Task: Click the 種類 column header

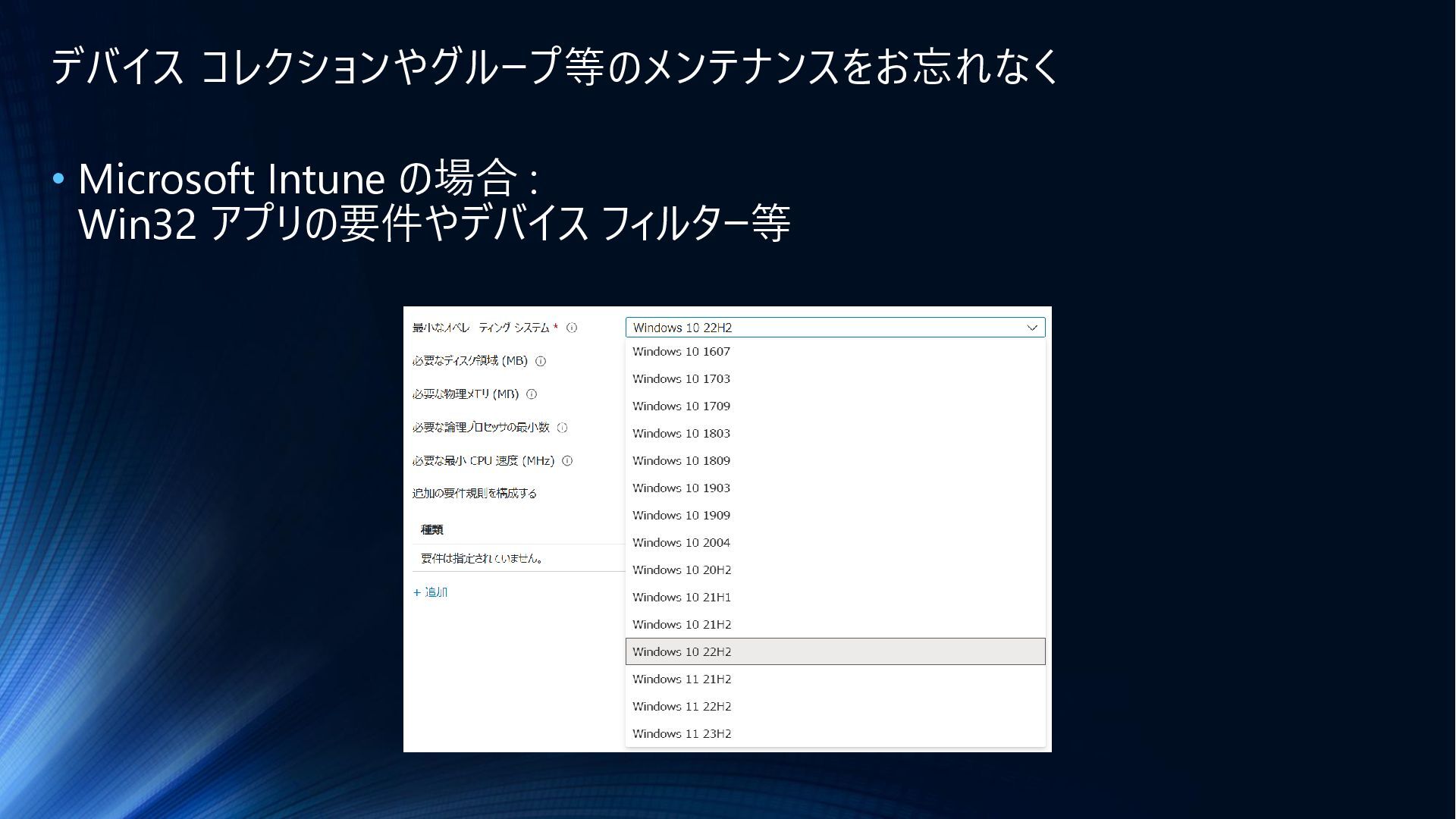Action: click(432, 529)
